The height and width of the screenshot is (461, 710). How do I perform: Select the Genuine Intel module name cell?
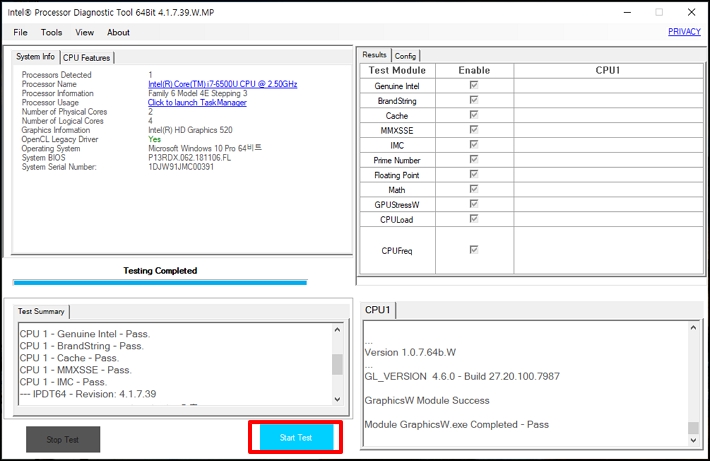tap(398, 86)
